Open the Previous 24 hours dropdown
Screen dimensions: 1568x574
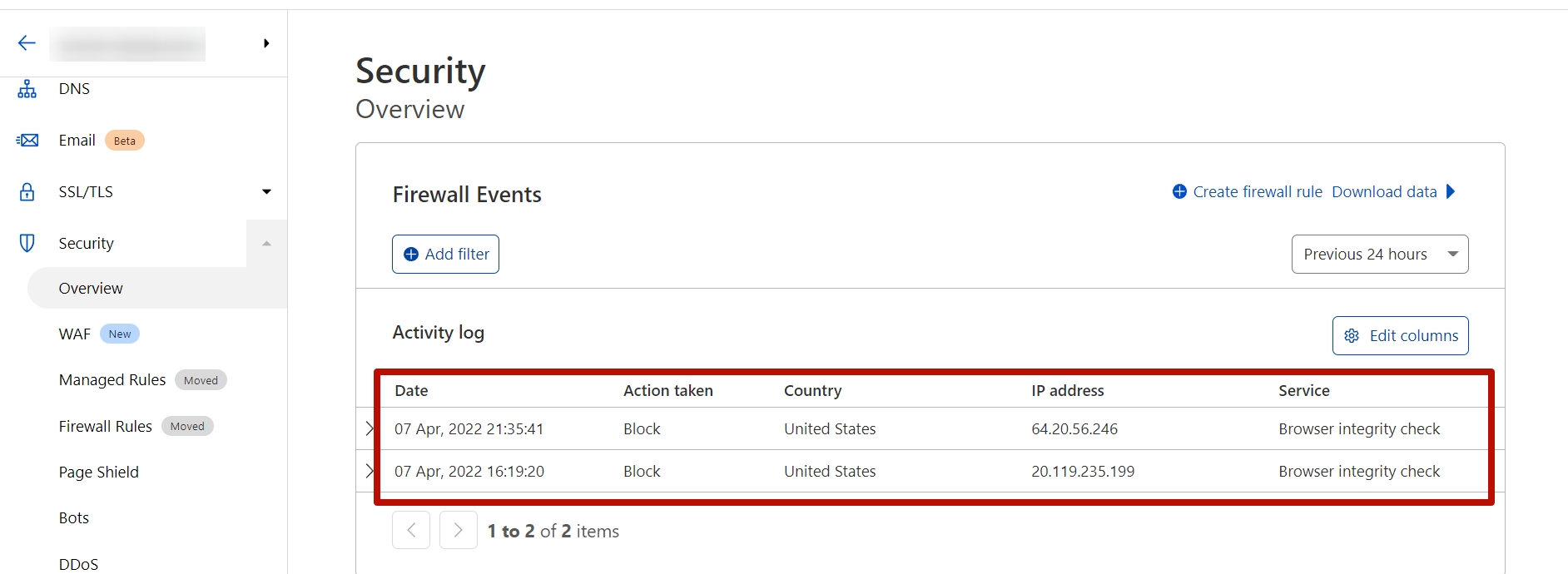1379,255
